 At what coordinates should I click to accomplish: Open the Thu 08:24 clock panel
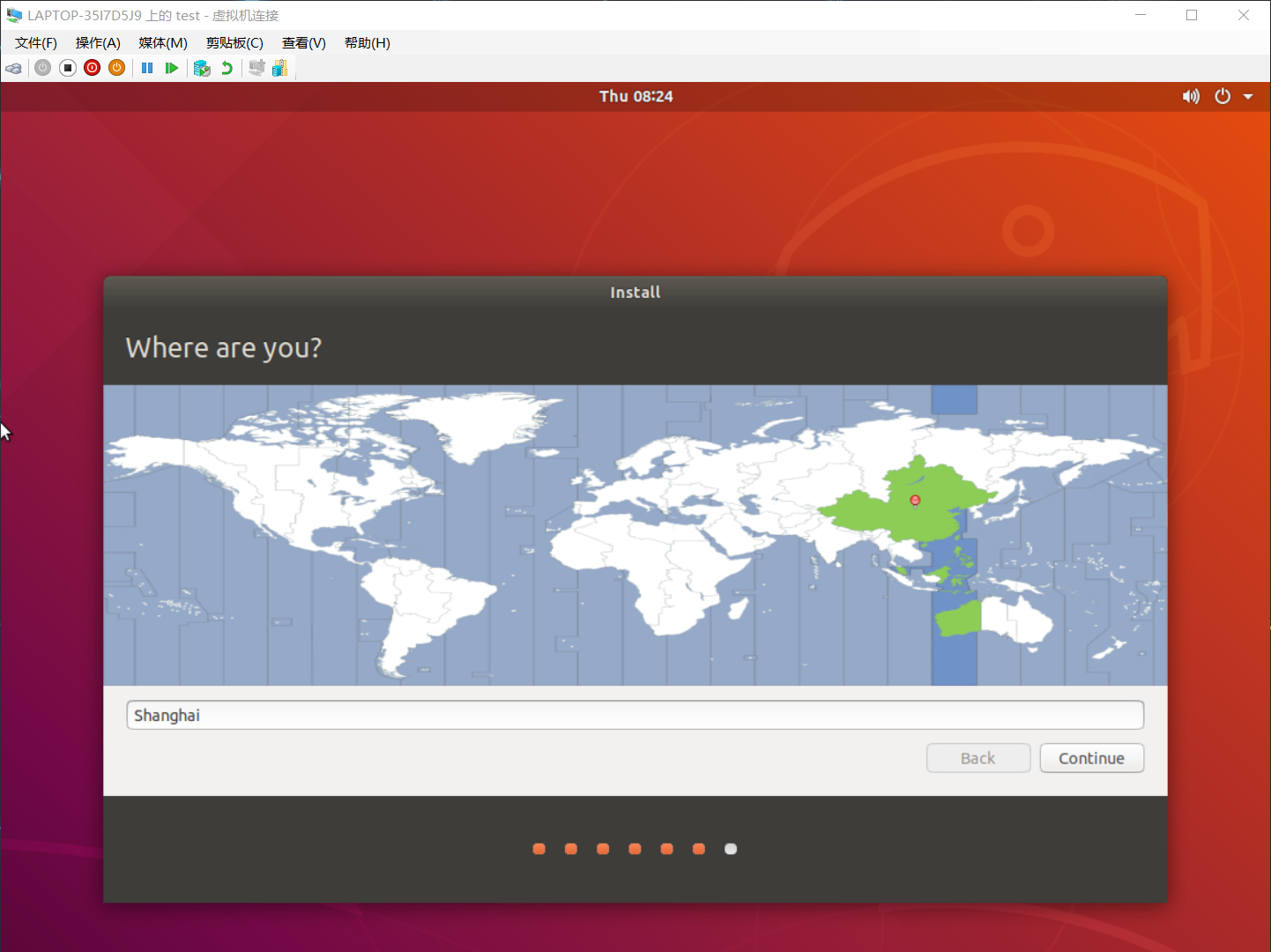tap(635, 96)
